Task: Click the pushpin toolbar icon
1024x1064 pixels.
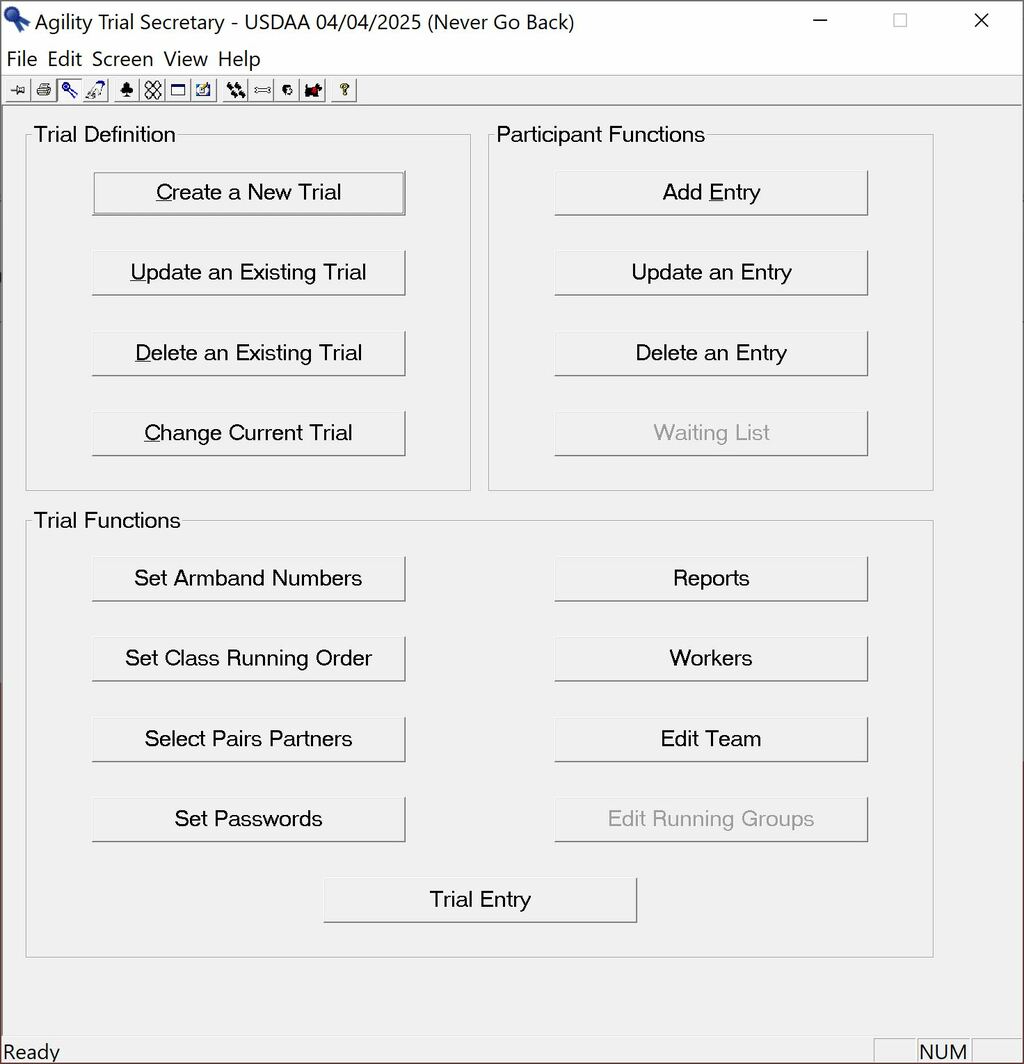Action: (x=18, y=90)
